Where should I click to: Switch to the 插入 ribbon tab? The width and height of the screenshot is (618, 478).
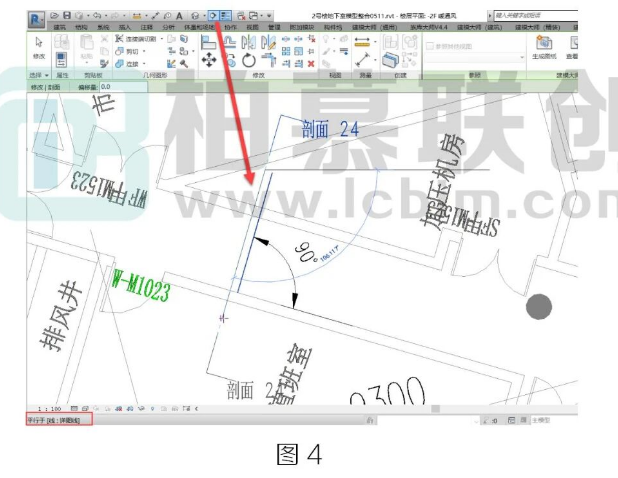[x=125, y=28]
